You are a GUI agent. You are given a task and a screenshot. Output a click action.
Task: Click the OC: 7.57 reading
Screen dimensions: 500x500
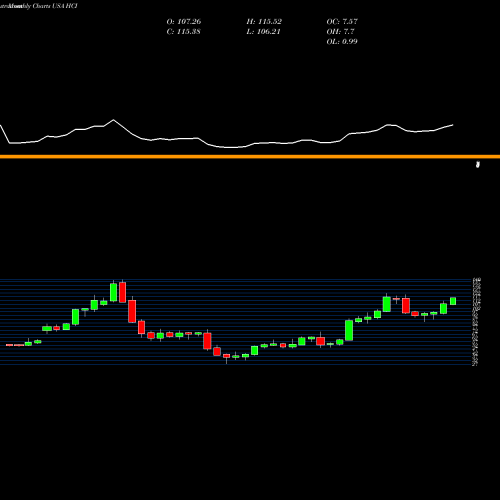coord(342,21)
